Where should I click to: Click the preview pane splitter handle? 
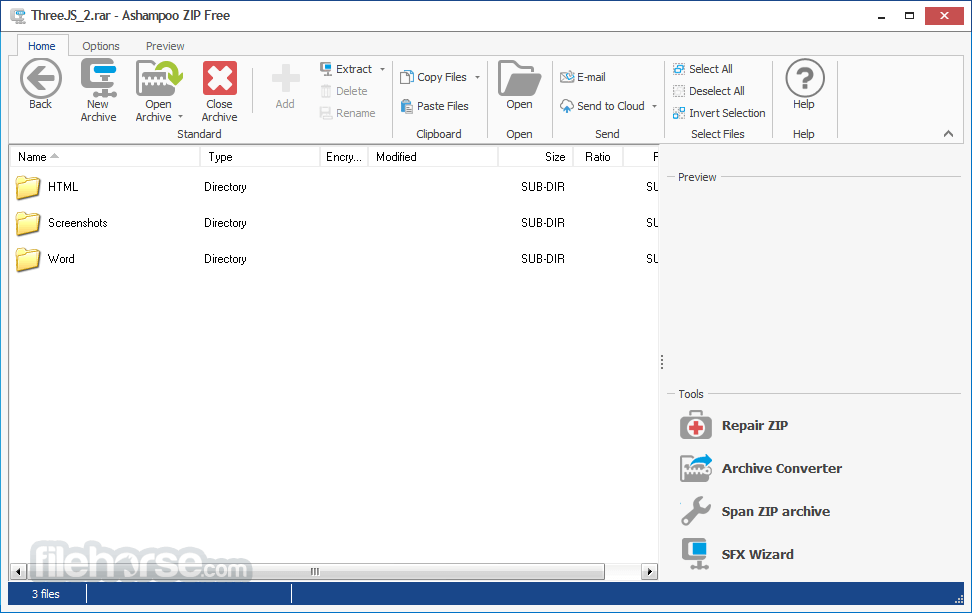(x=662, y=362)
